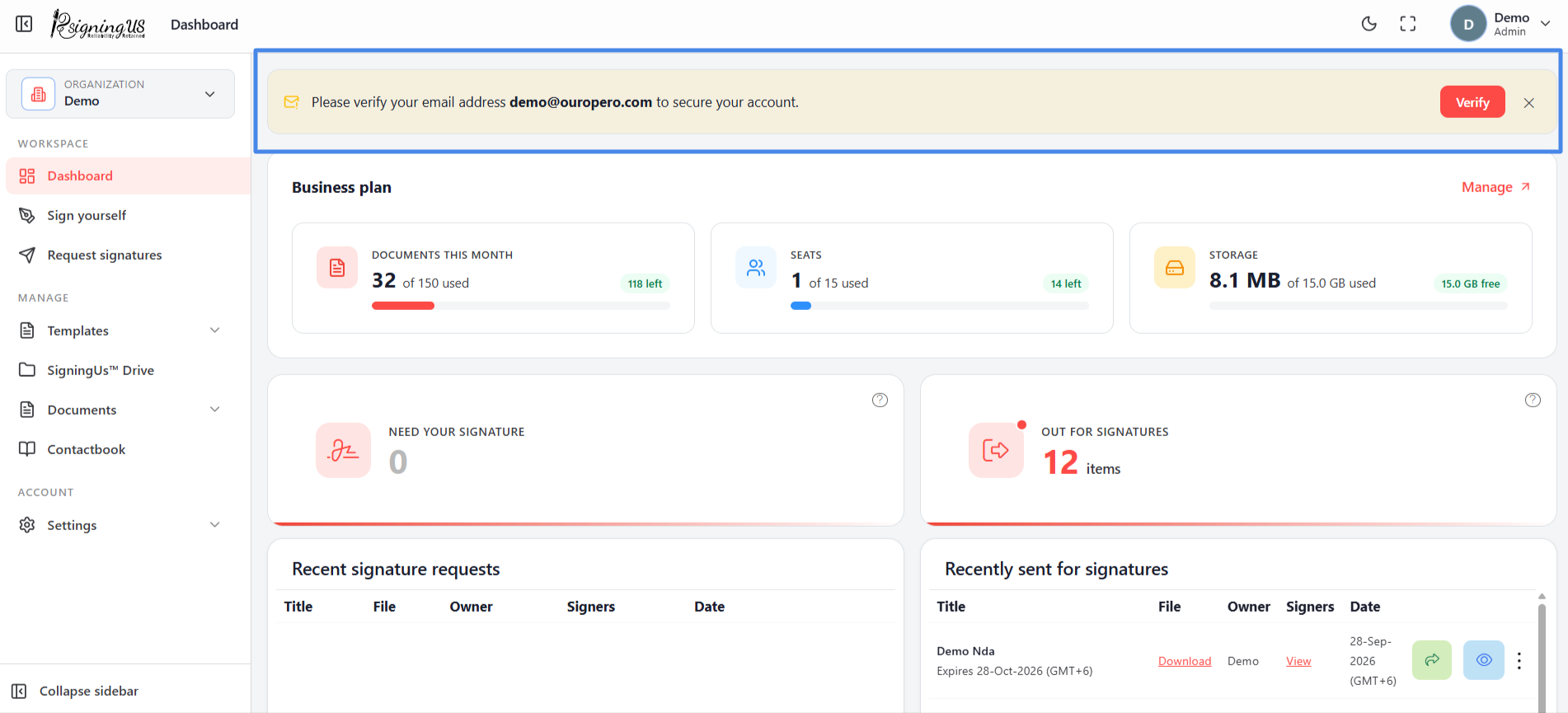
Task: Open the Demo Admin user menu
Action: [1502, 24]
